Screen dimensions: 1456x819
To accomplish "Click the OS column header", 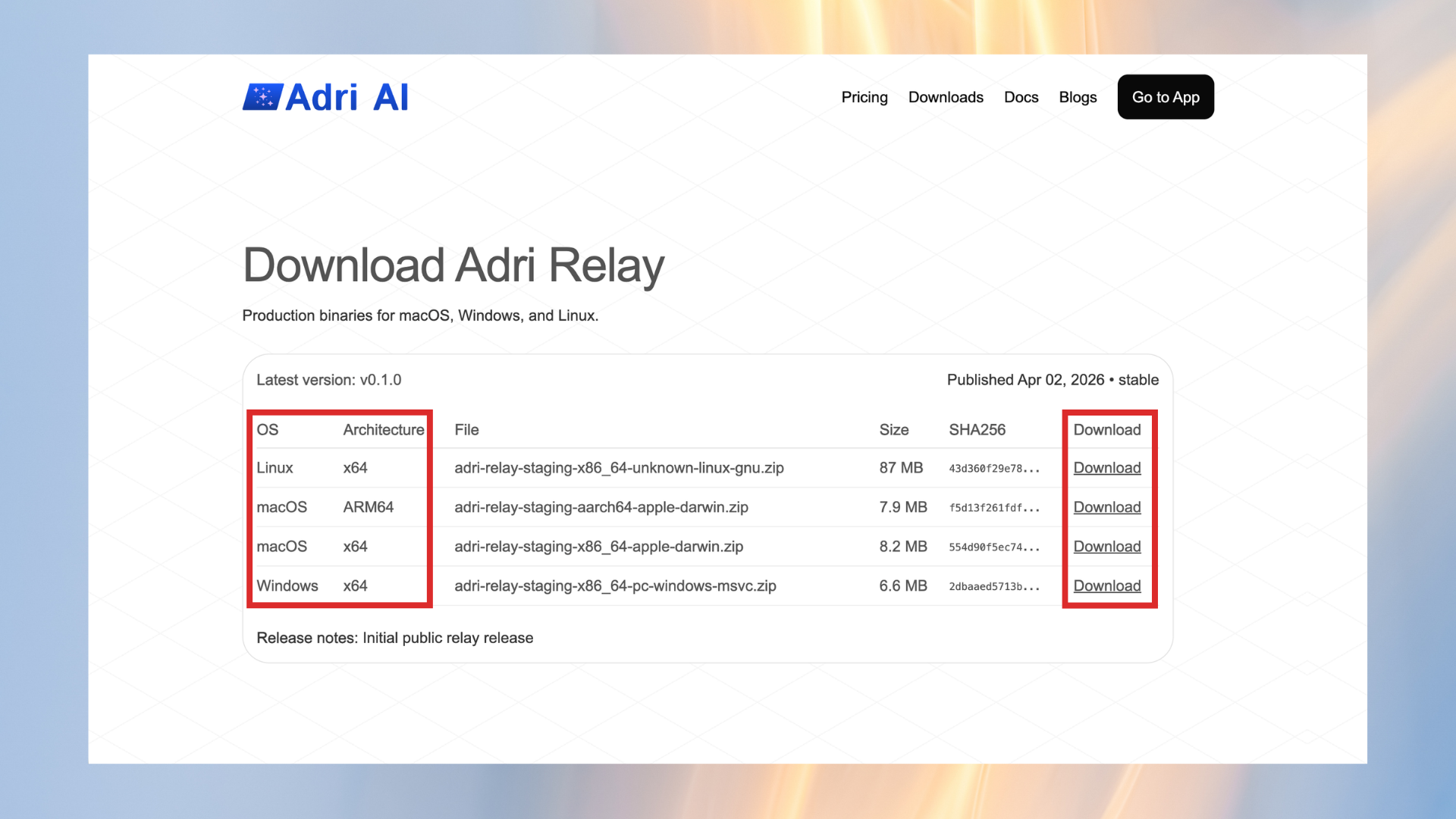I will (x=267, y=430).
